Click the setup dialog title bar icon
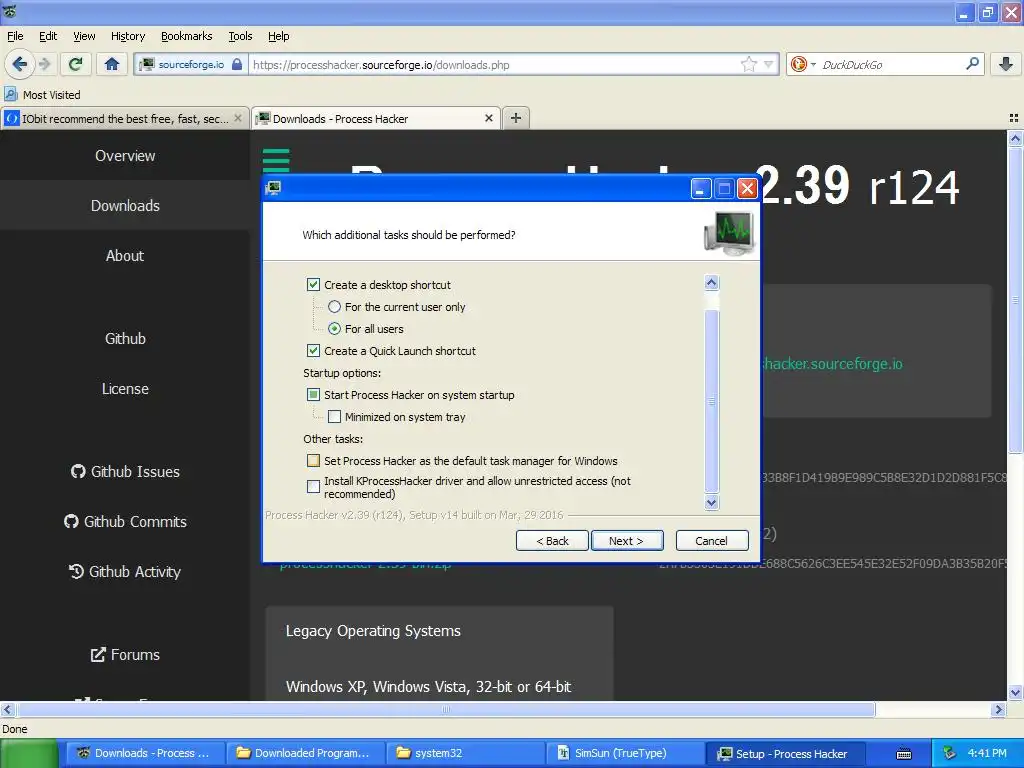The width and height of the screenshot is (1024, 768). (x=274, y=188)
